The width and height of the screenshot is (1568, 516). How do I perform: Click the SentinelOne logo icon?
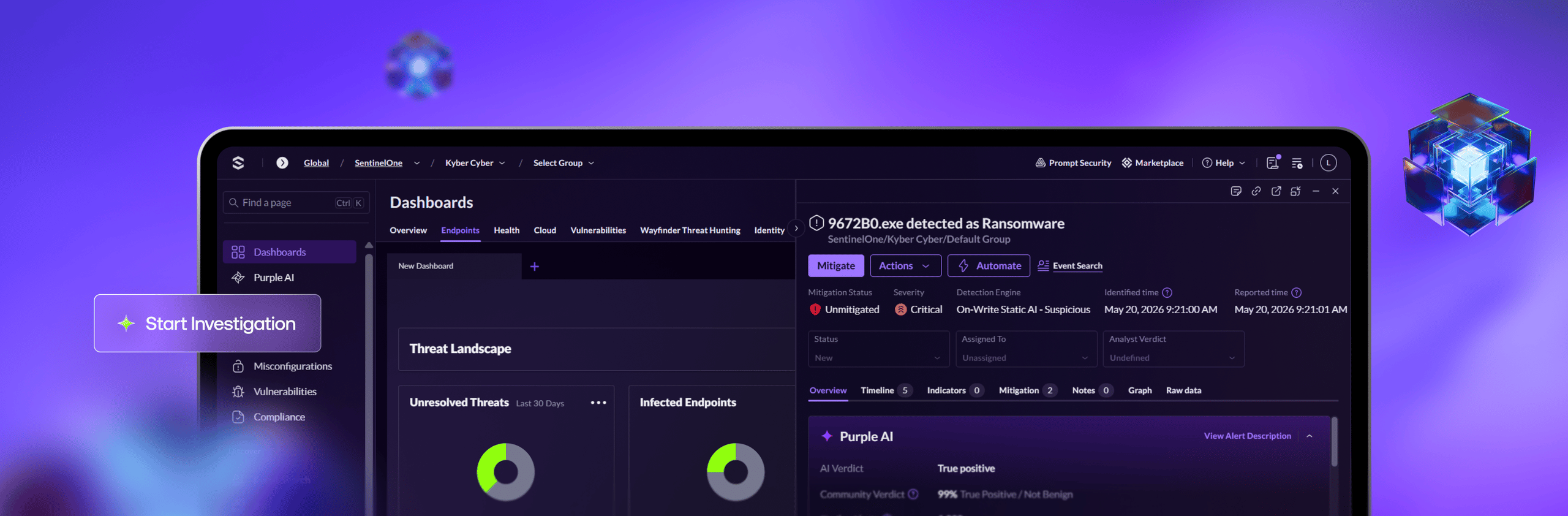238,162
